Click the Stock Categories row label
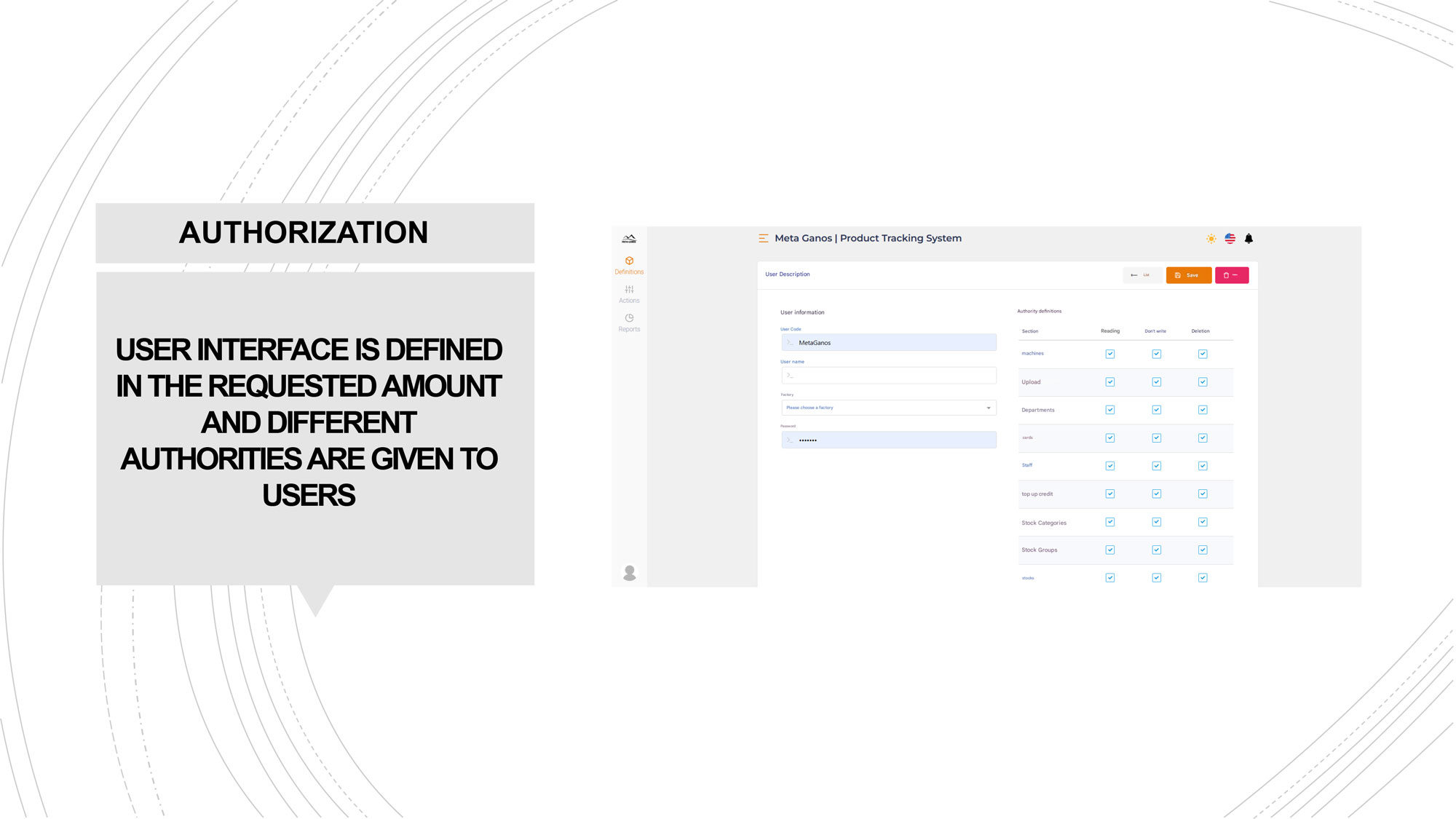This screenshot has height=819, width=1456. click(x=1044, y=523)
